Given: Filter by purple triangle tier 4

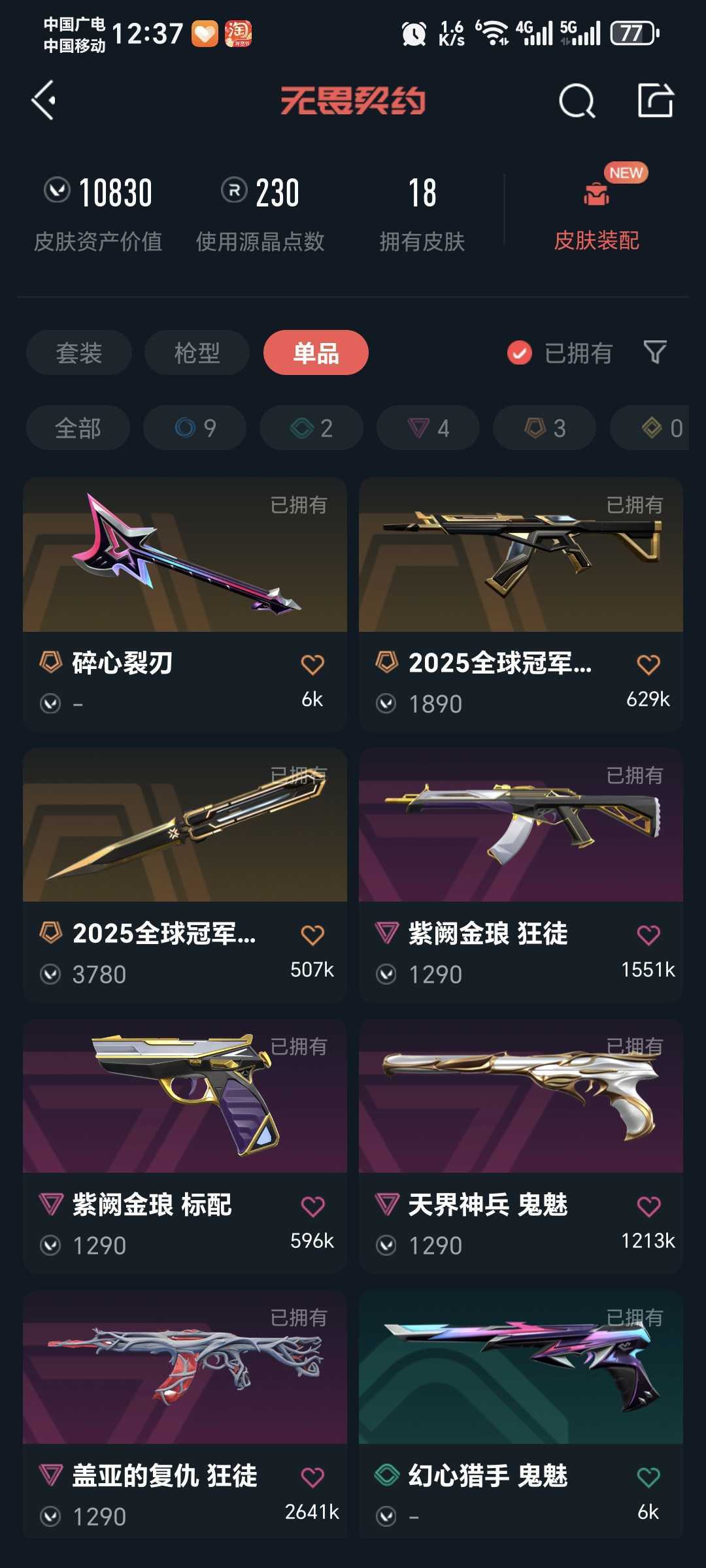Looking at the screenshot, I should [428, 428].
